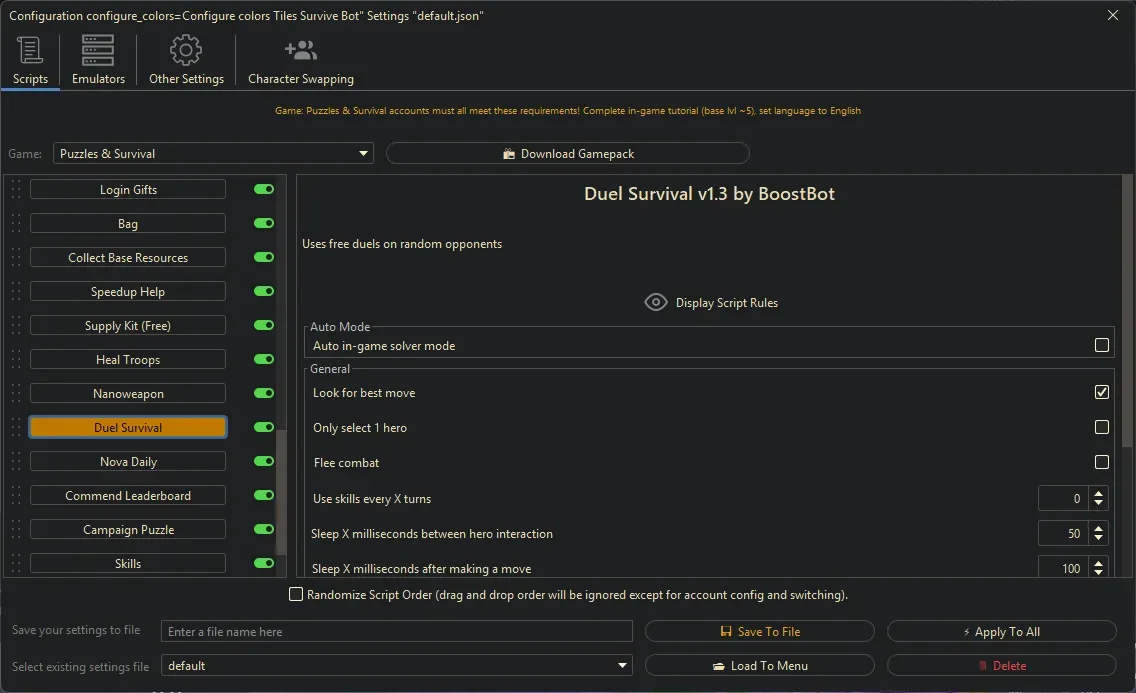
Task: Open the existing settings file dropdown
Action: pyautogui.click(x=623, y=665)
